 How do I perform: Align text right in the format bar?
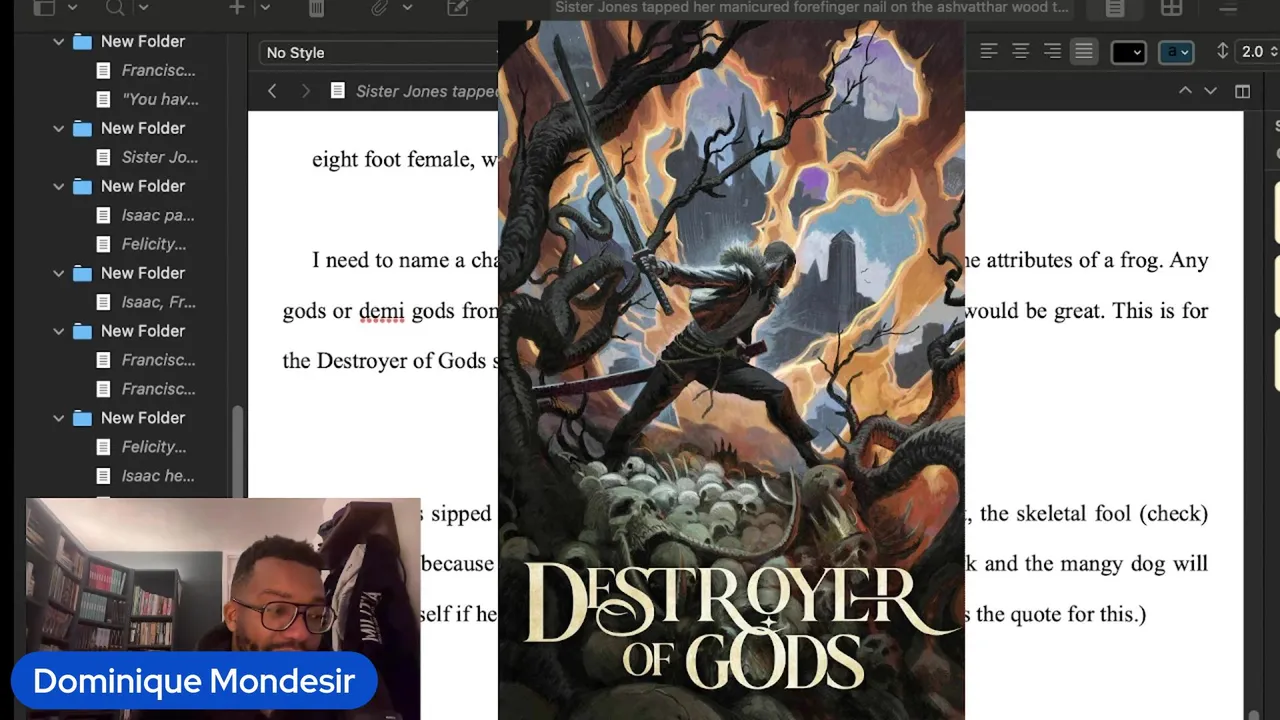tap(1052, 52)
